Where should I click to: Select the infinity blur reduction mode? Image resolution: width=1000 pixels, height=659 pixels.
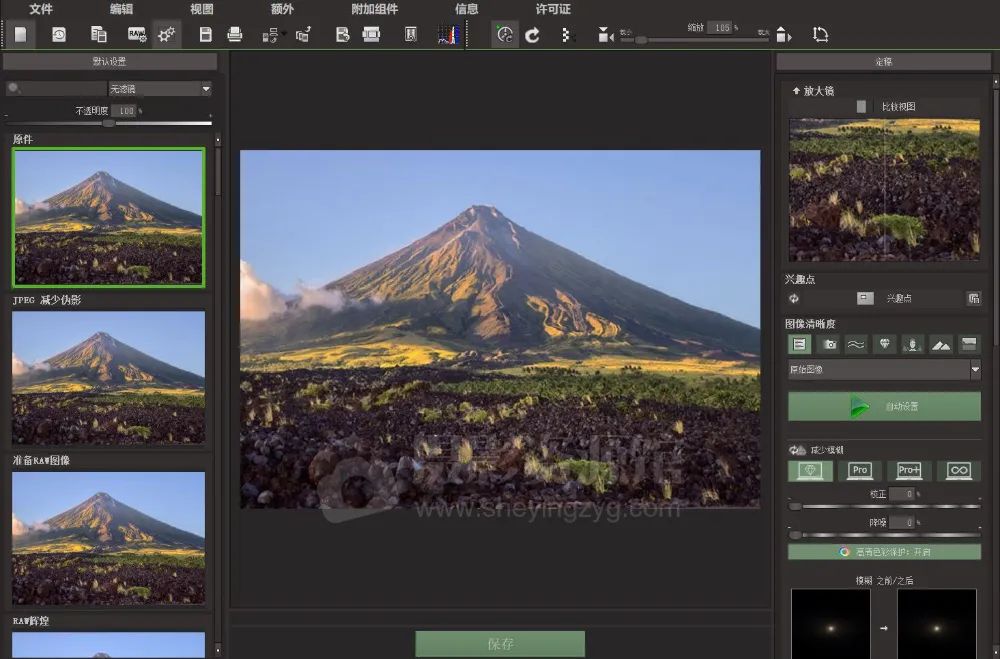958,470
